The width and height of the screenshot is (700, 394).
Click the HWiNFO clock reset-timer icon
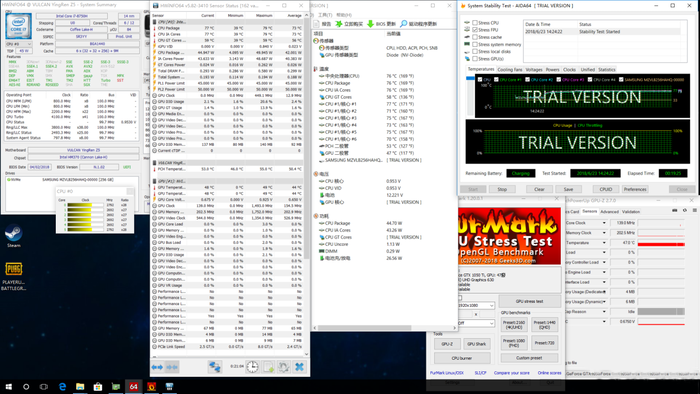[252, 367]
